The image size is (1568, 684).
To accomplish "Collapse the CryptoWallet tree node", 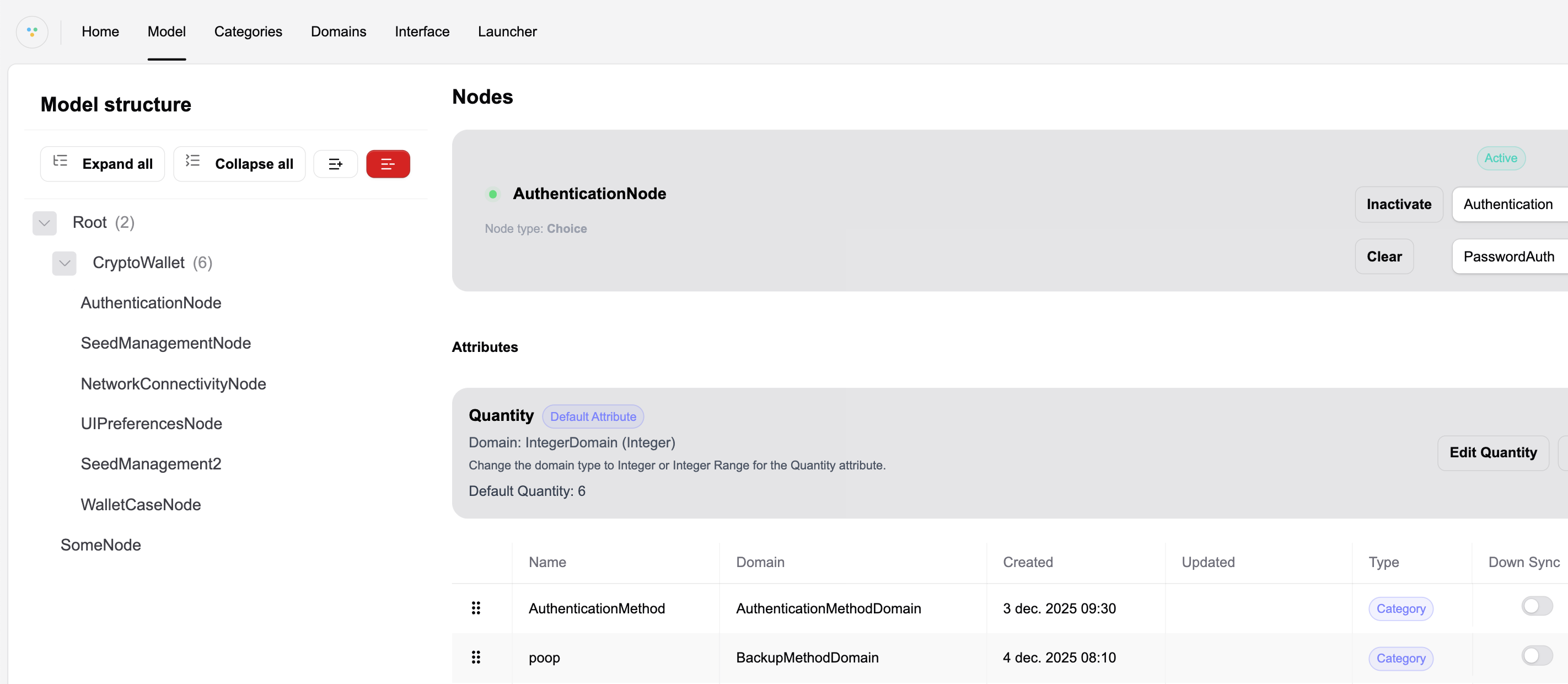I will click(x=65, y=263).
